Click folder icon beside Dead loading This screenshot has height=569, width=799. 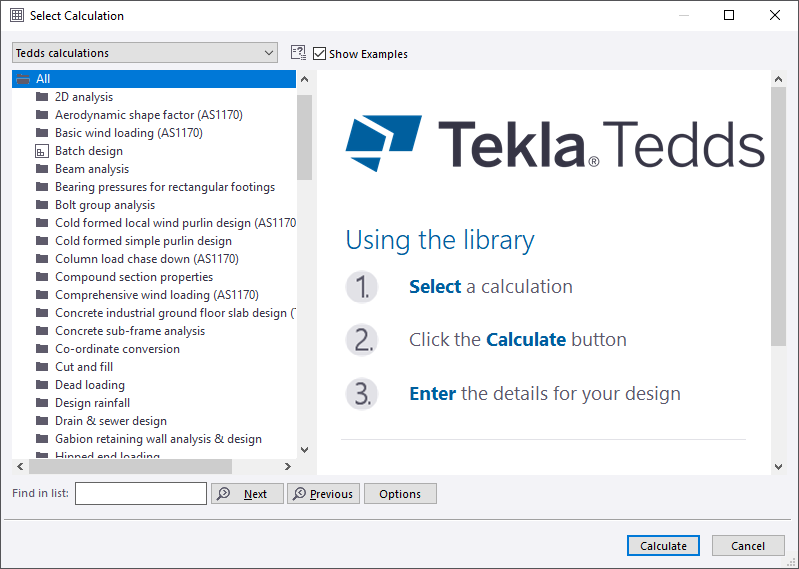(42, 385)
